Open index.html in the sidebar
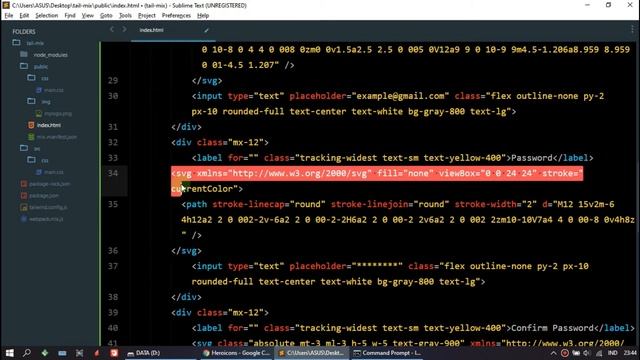Viewport: 640px width, 360px height. pyautogui.click(x=49, y=125)
